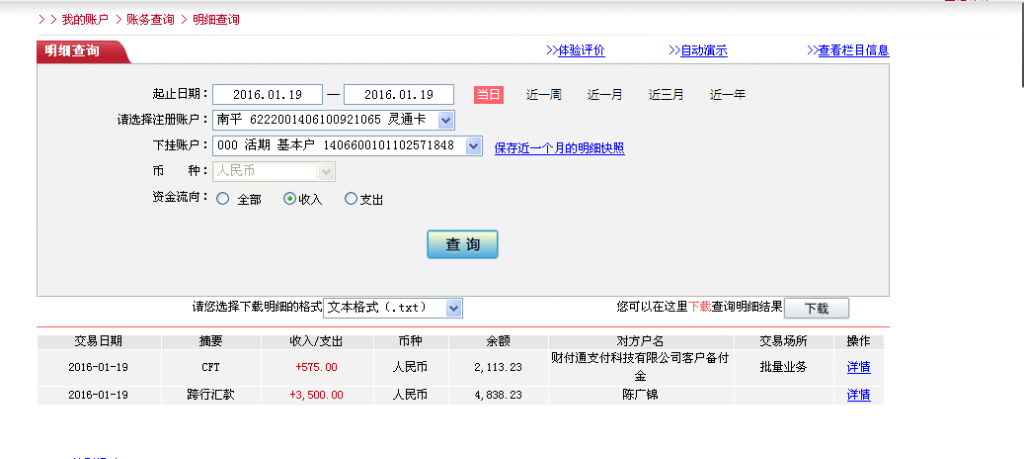Viewport: 1024px width, 459px height.
Task: Select the 近三月 date range
Action: [666, 95]
